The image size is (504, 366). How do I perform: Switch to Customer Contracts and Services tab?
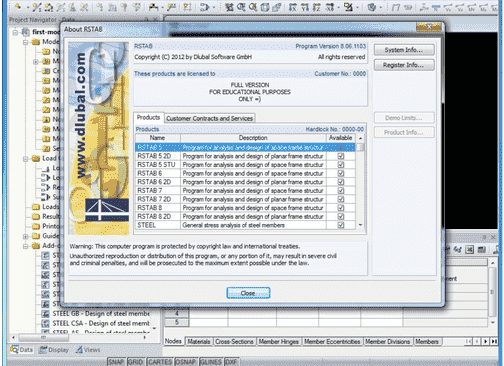210,118
